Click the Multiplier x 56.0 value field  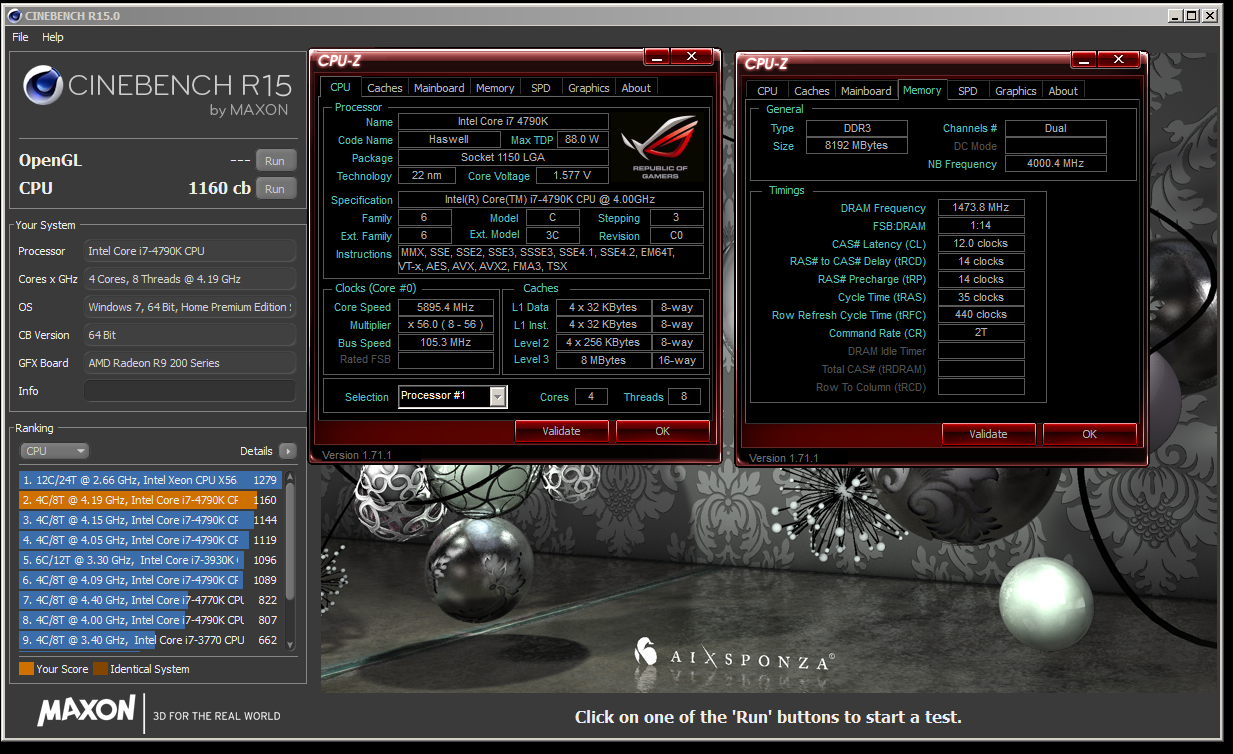(x=447, y=325)
